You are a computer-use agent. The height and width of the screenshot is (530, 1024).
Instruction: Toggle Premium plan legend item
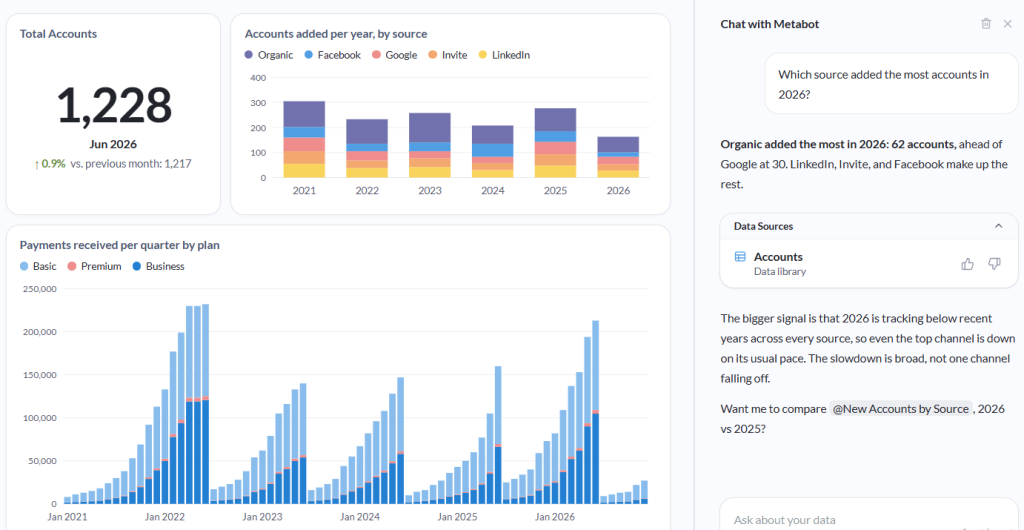tap(94, 266)
